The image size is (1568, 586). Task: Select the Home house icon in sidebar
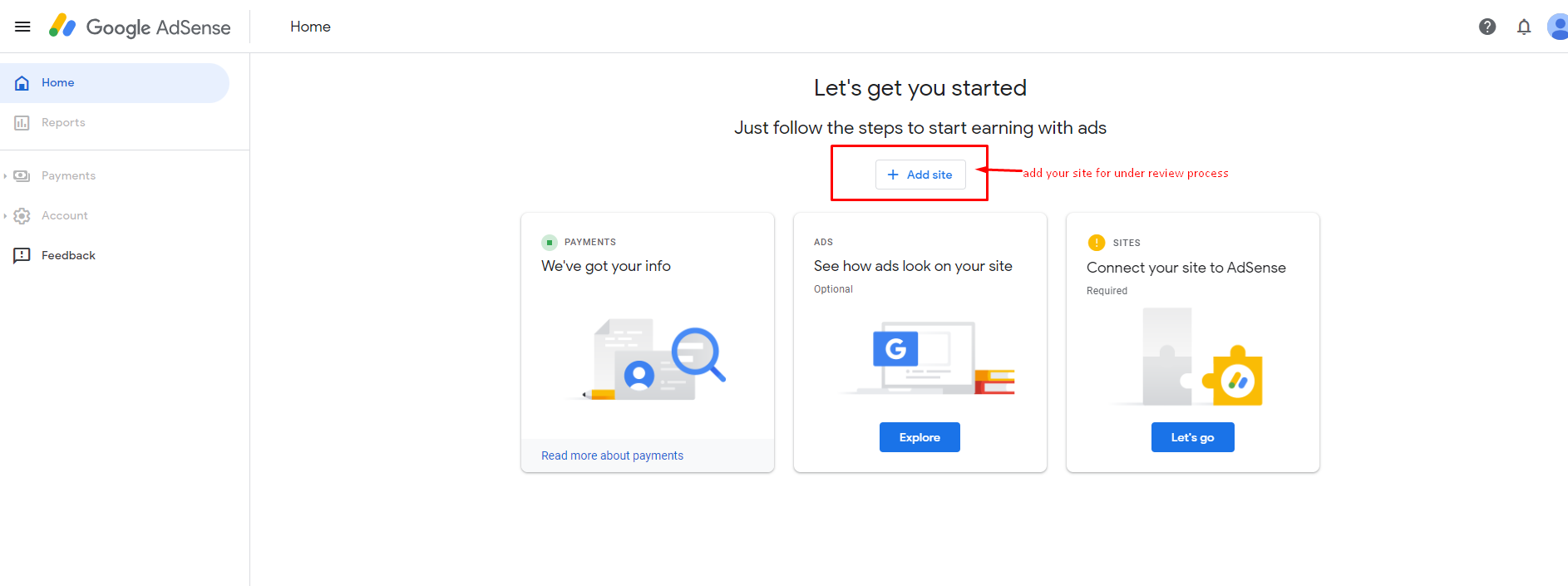click(x=22, y=82)
